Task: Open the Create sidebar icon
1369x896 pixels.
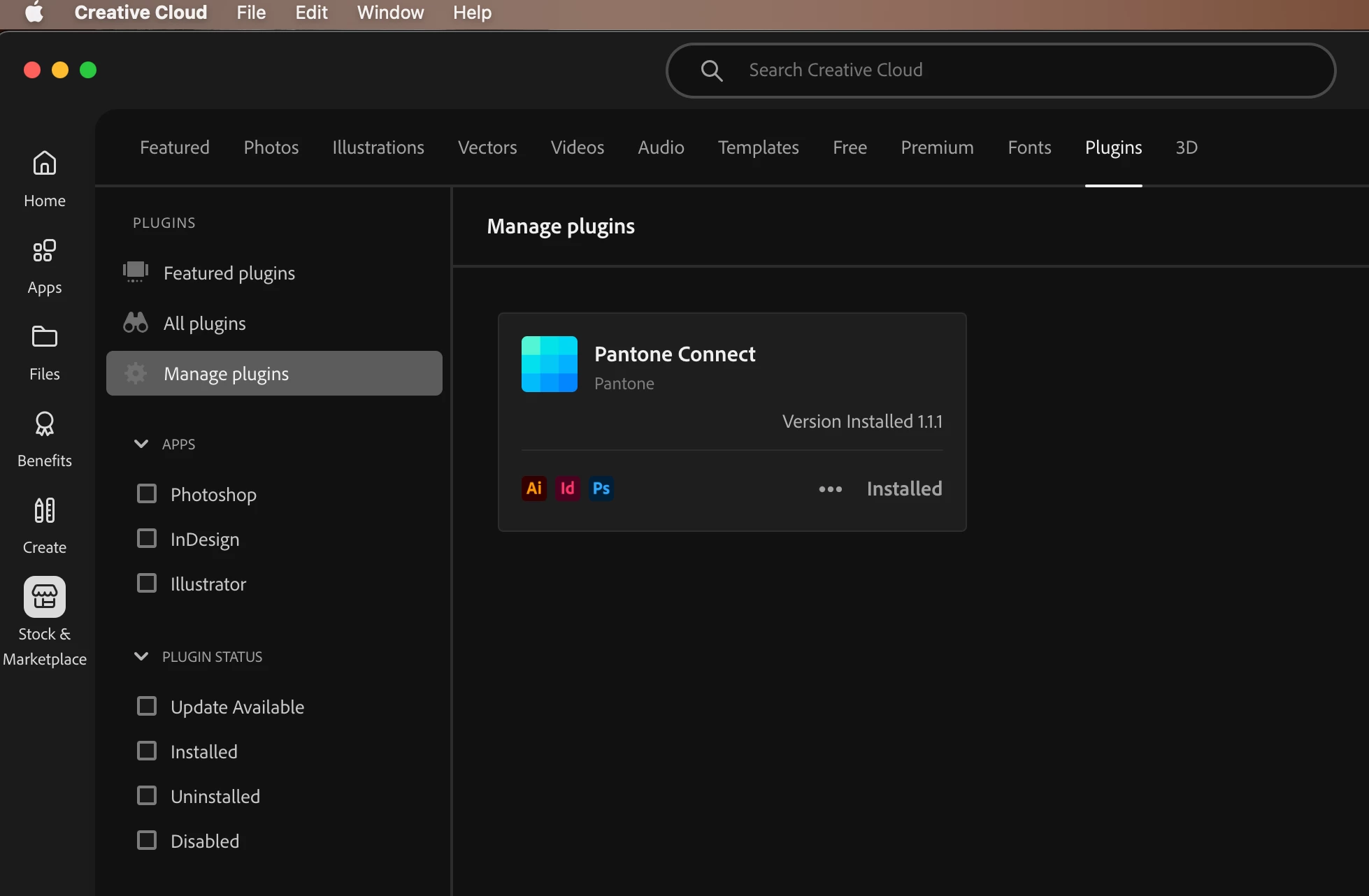Action: 45,511
